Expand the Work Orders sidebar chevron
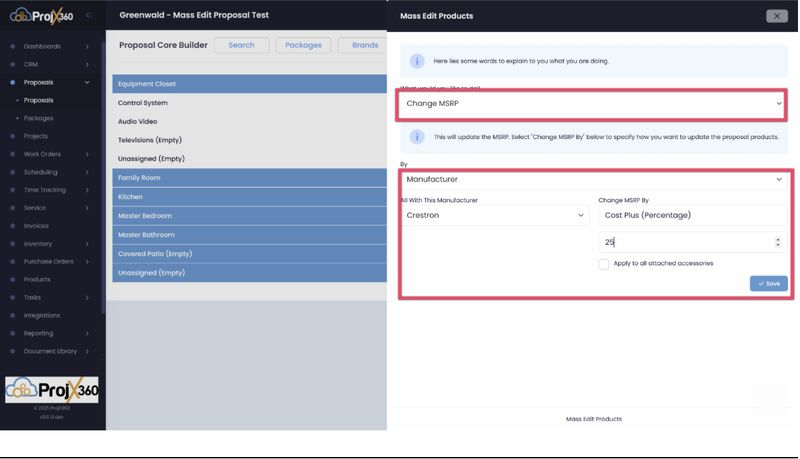Image resolution: width=800 pixels, height=459 pixels. [87, 154]
